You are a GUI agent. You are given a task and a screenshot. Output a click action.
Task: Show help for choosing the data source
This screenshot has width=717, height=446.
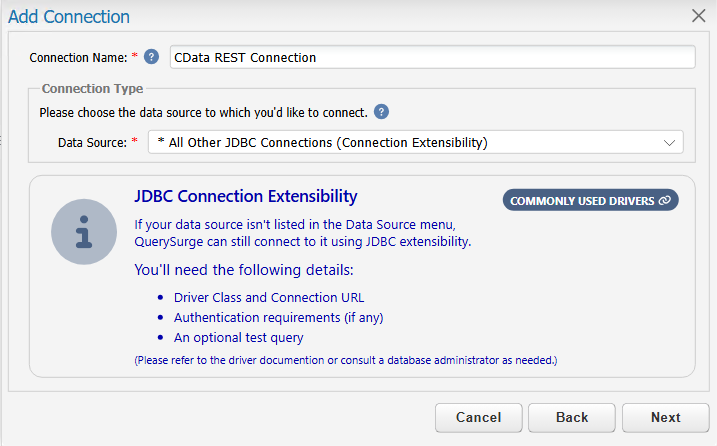381,112
